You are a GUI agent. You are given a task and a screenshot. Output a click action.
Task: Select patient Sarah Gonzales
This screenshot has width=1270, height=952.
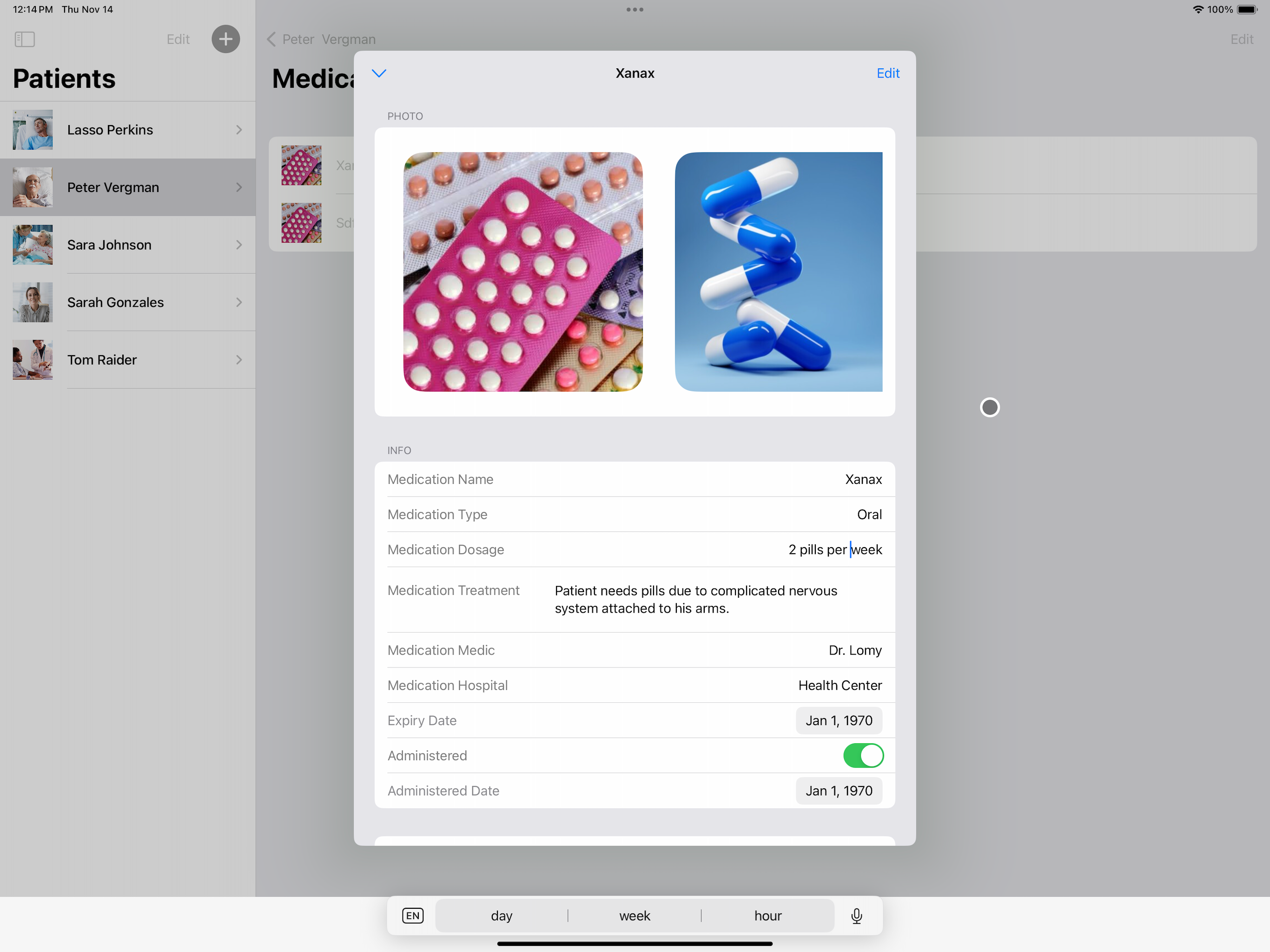pos(127,302)
